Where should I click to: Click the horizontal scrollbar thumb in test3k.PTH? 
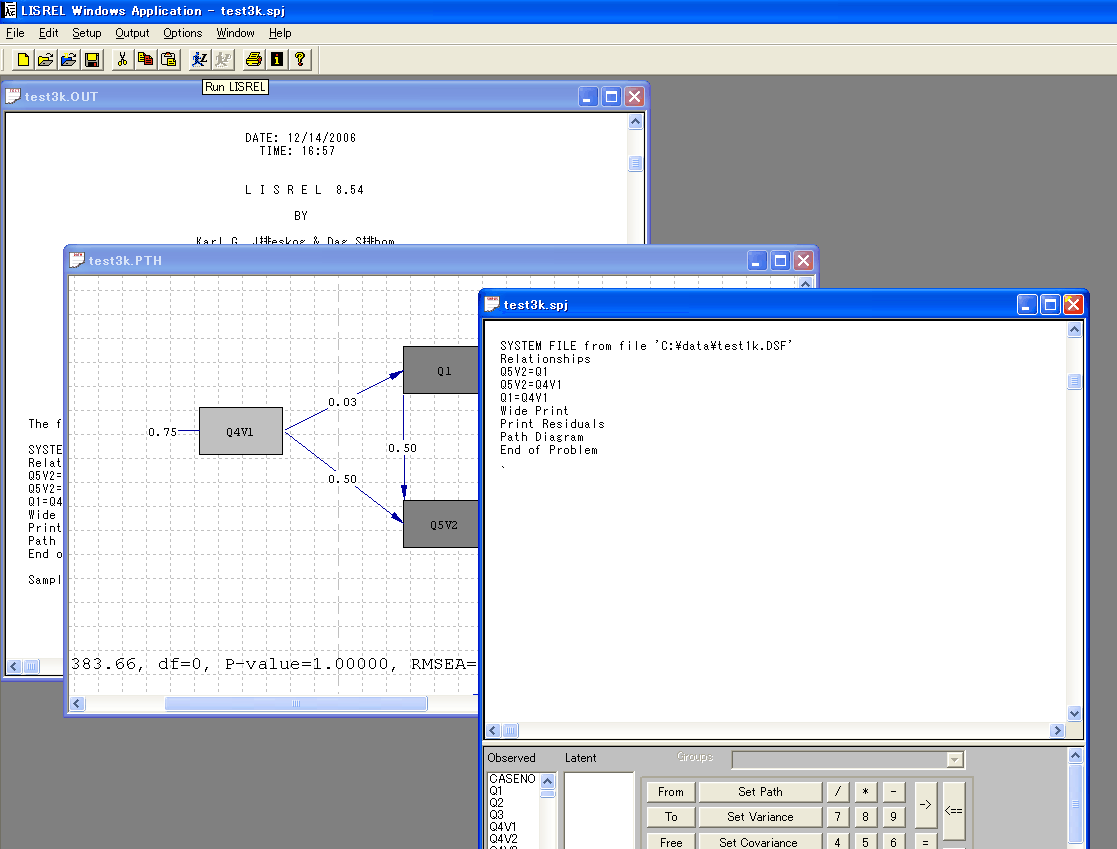[x=296, y=704]
